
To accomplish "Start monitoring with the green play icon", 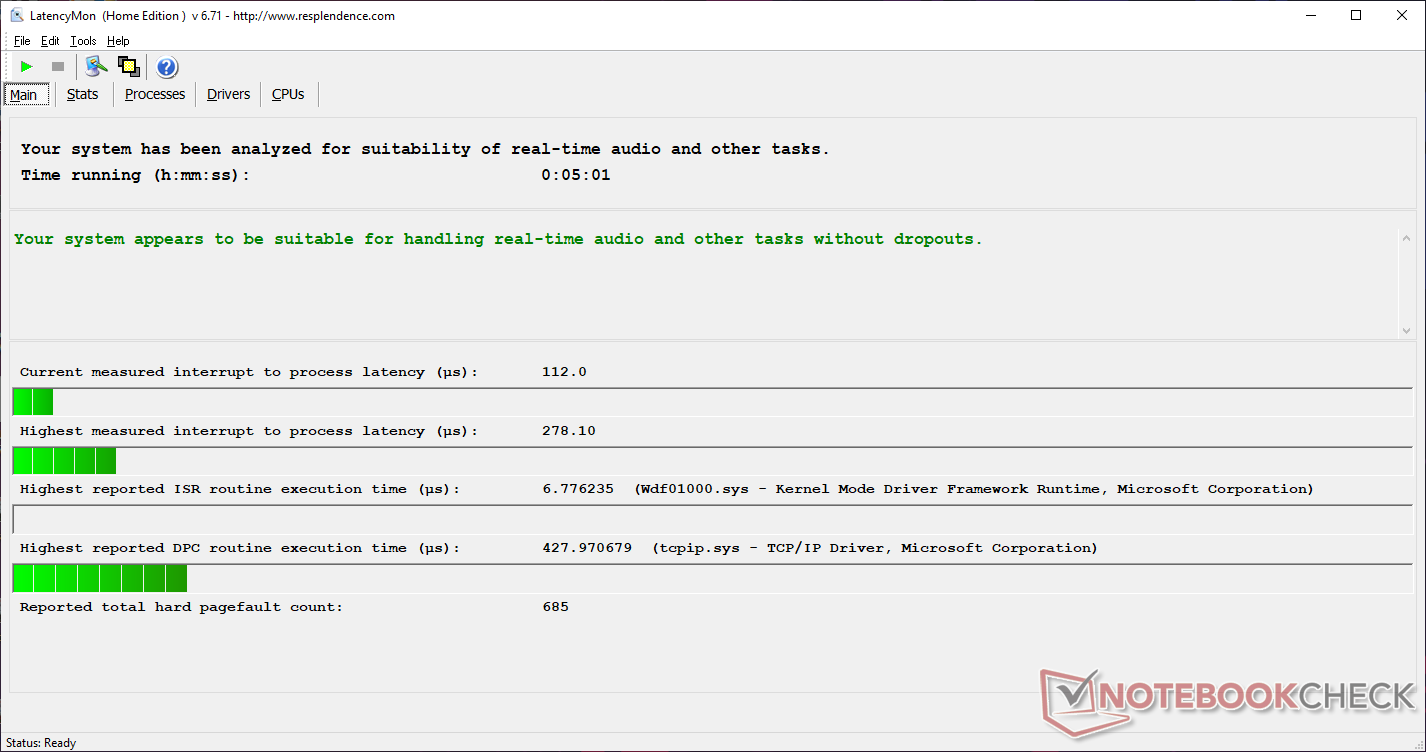I will pos(27,67).
